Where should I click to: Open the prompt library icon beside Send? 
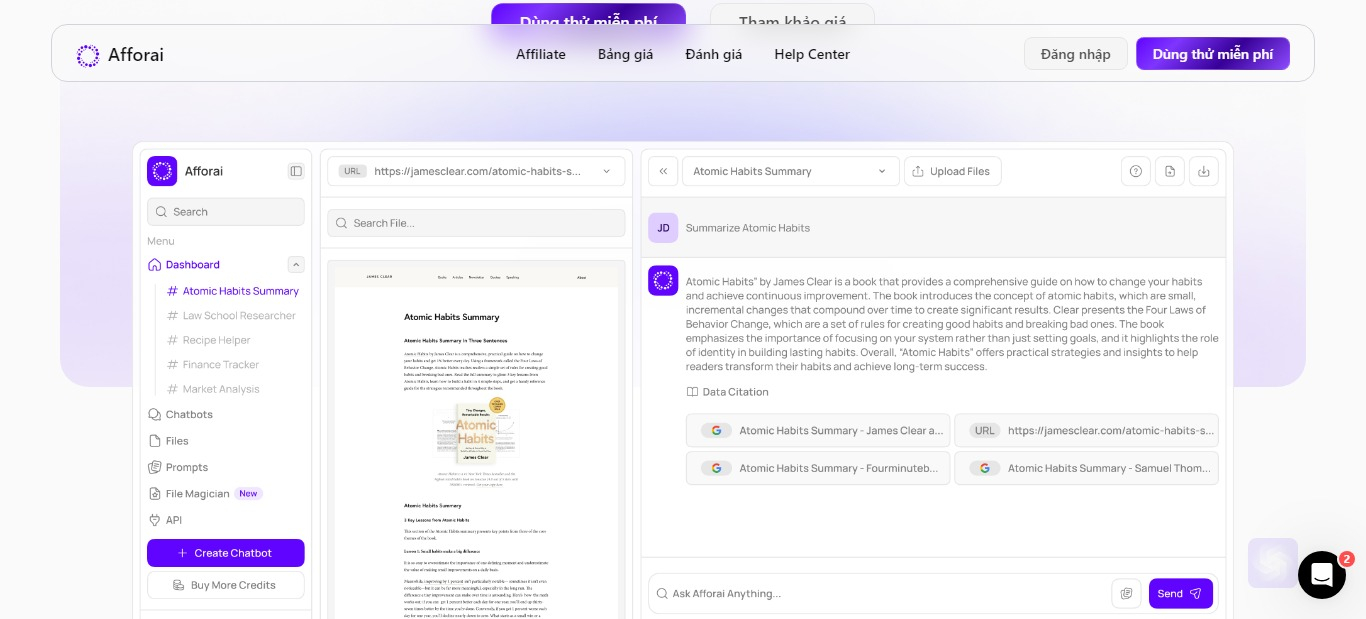tap(1126, 593)
